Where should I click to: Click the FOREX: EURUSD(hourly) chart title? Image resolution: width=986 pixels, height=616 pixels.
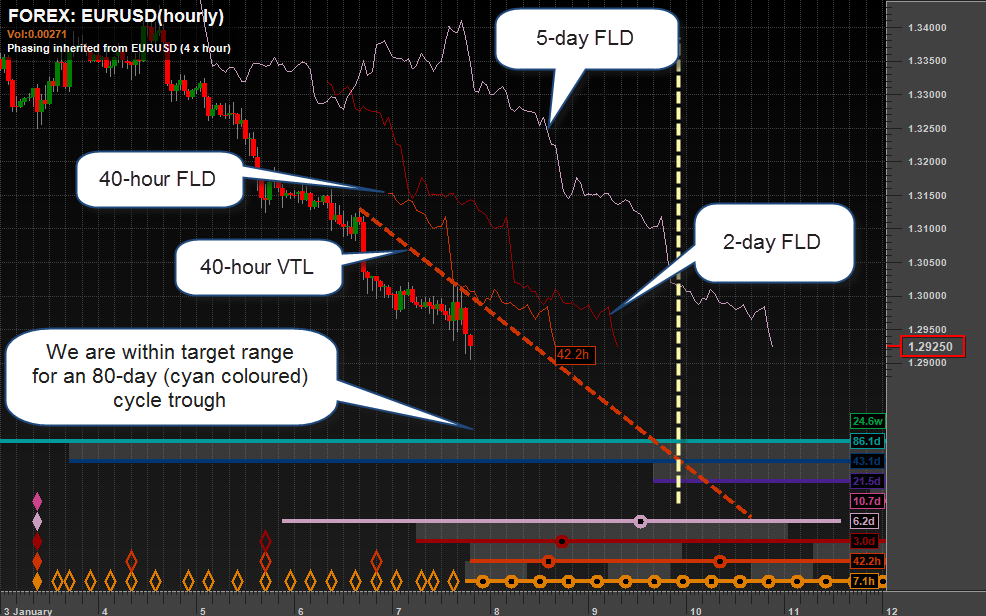(115, 16)
